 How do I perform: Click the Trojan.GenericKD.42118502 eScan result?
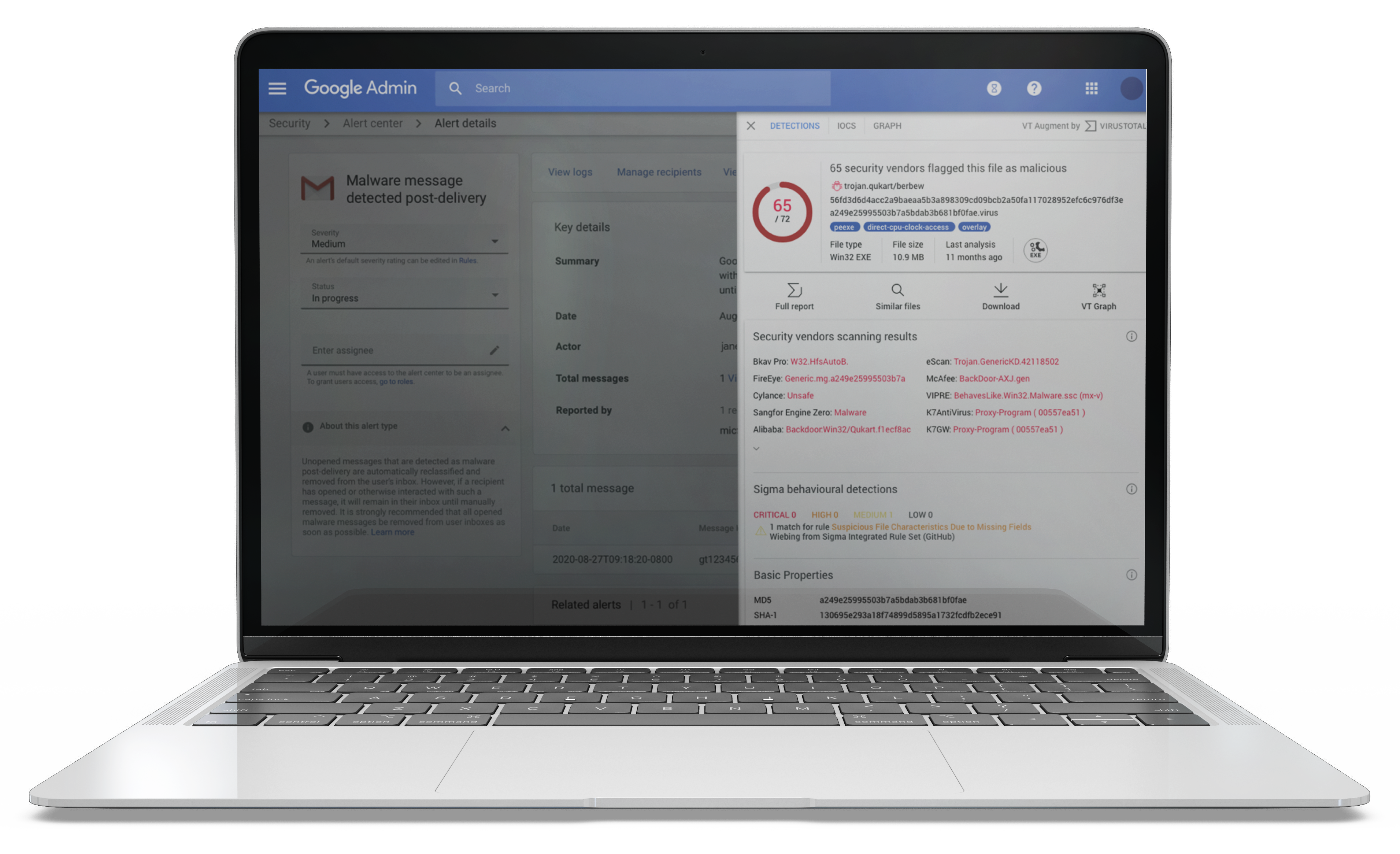coord(1006,361)
